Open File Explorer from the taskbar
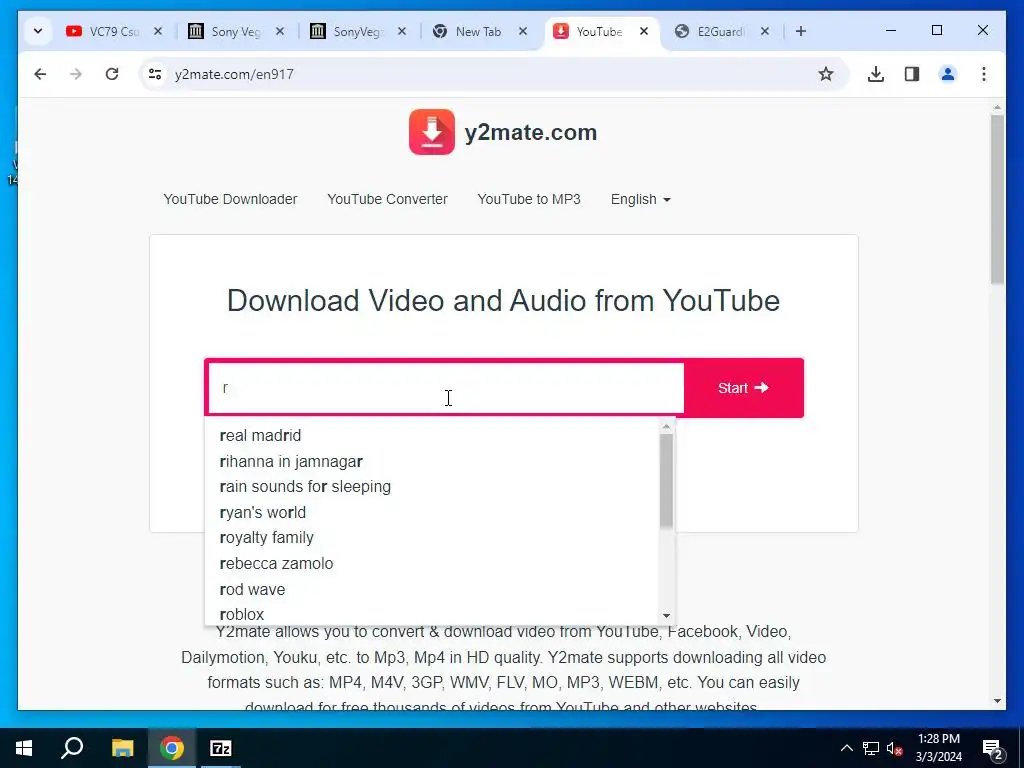 click(122, 748)
